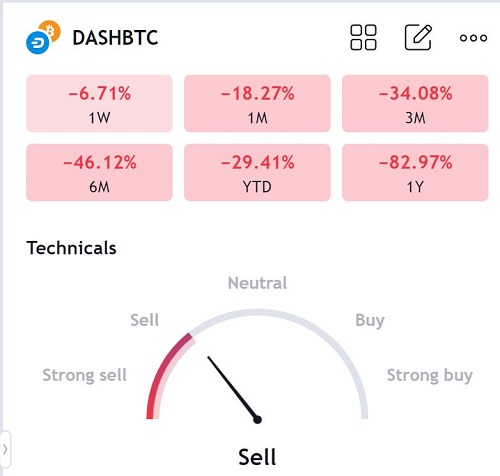Open the grid layout icon
The height and width of the screenshot is (476, 500).
point(363,37)
